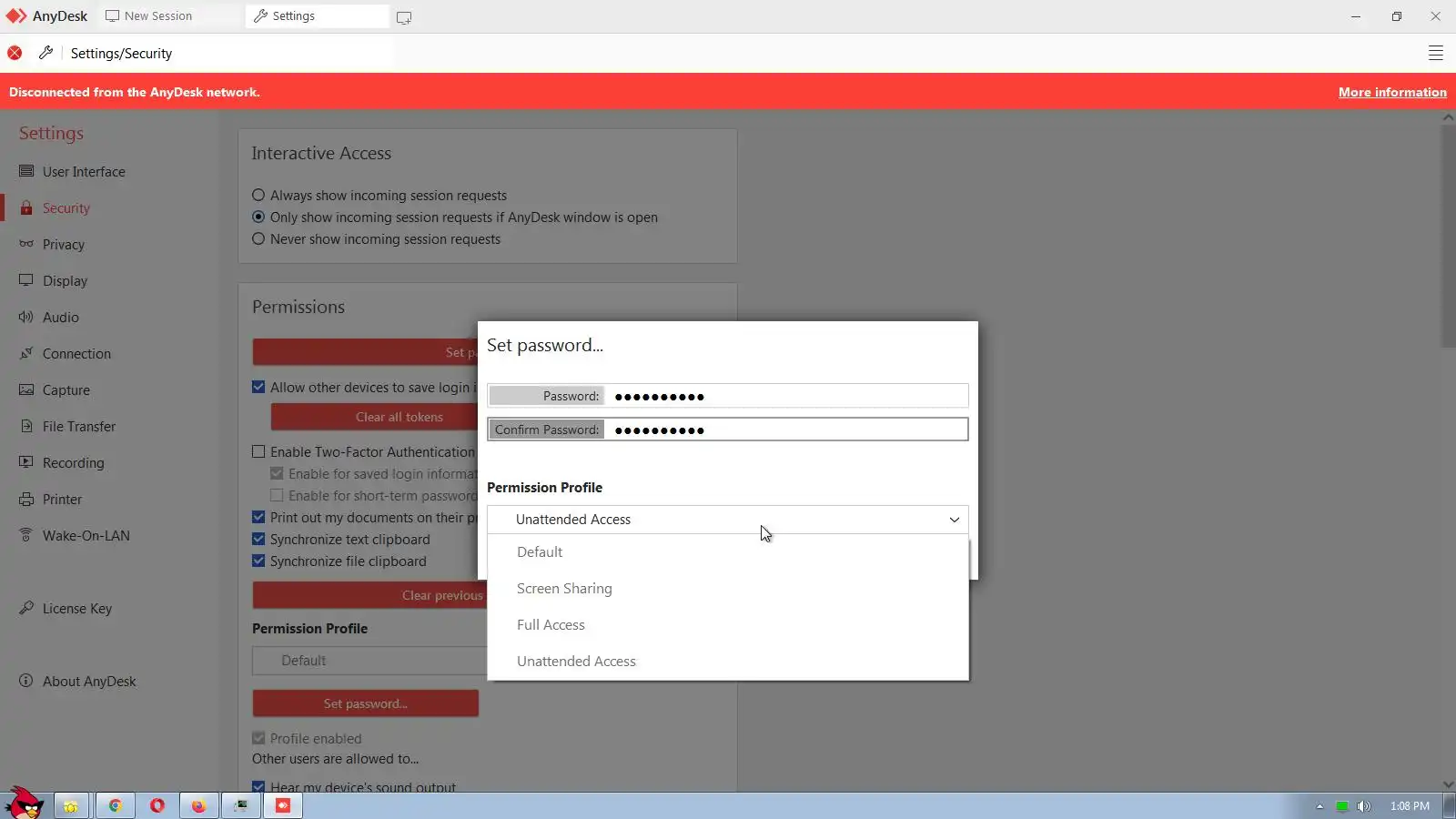This screenshot has height=819, width=1456.
Task: Open Privacy settings in sidebar
Action: (x=63, y=244)
